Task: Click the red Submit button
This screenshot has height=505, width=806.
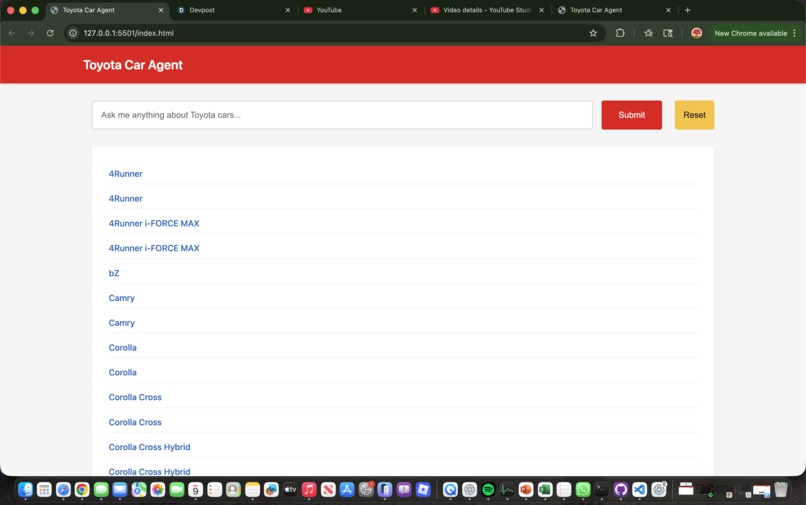Action: point(631,115)
